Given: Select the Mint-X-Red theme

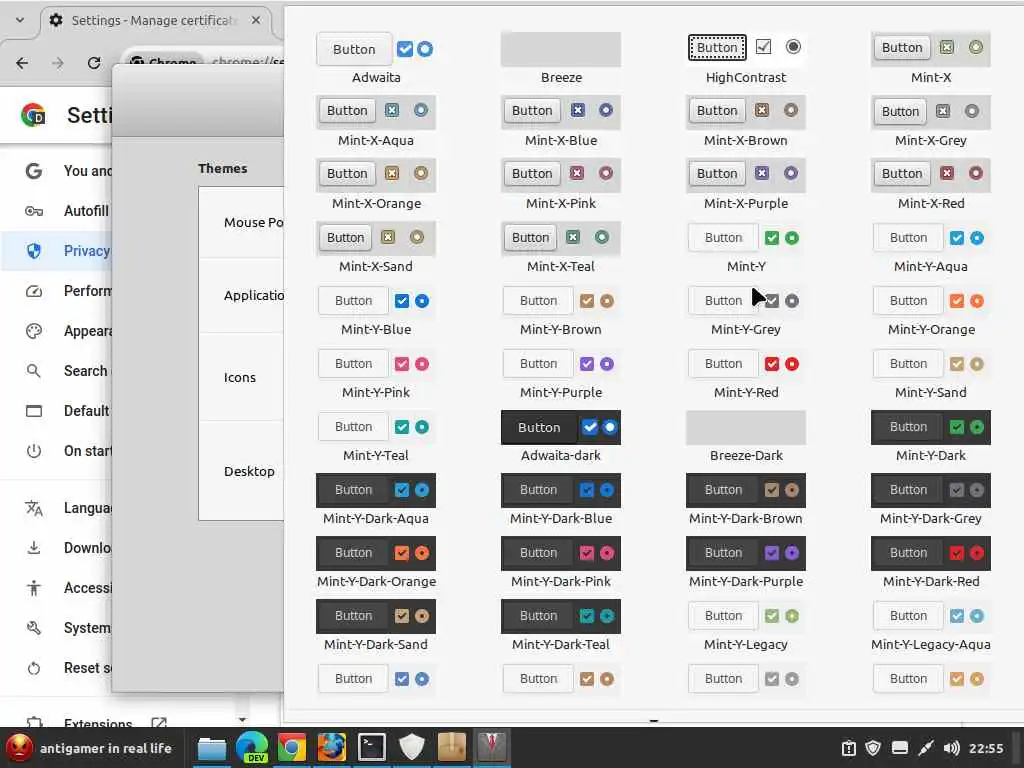Looking at the screenshot, I should click(931, 185).
